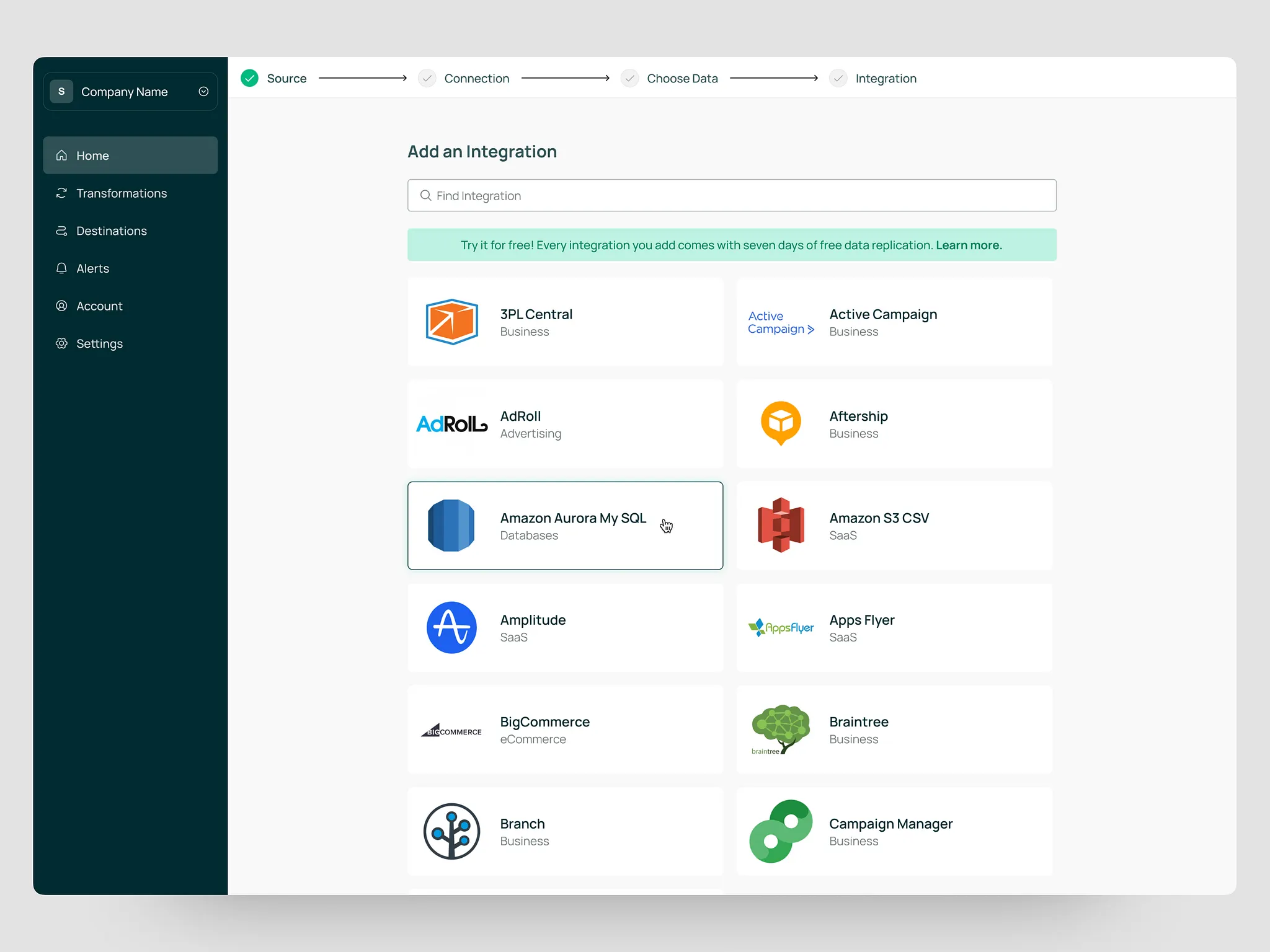Open Settings in the sidebar
Screen dimensions: 1270x952
point(99,343)
